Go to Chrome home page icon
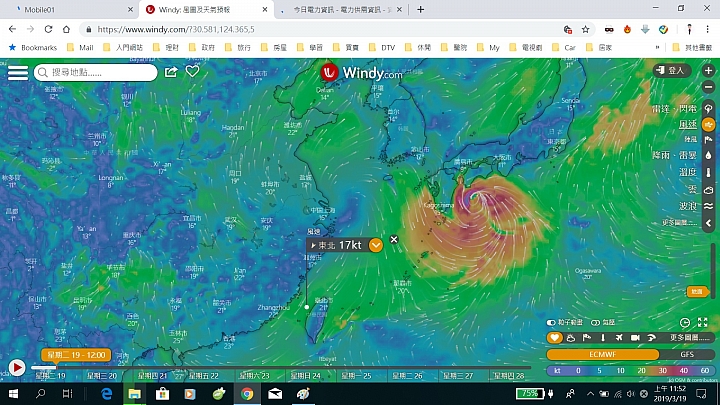This screenshot has height=405, width=720. pyautogui.click(x=66, y=29)
